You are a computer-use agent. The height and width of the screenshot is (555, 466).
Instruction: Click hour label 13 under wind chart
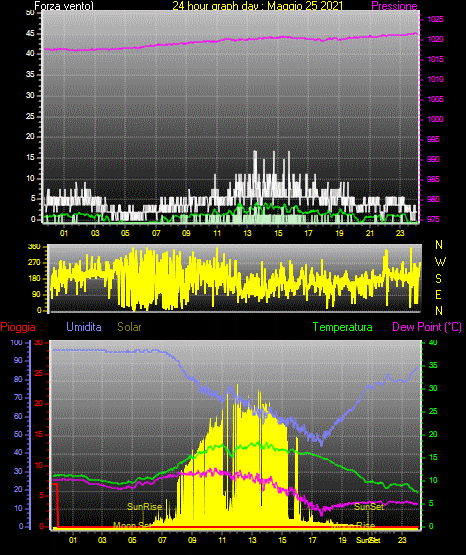click(247, 233)
